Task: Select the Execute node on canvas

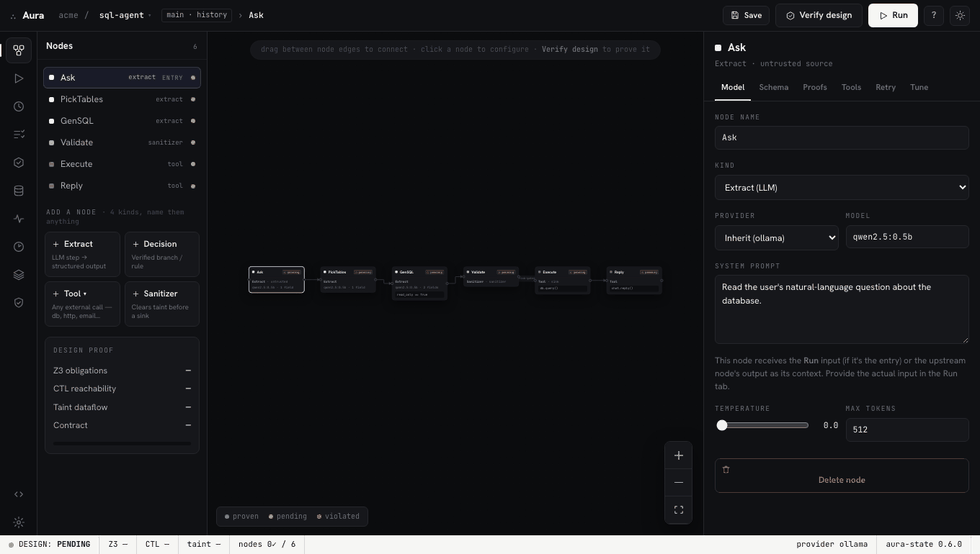Action: tap(562, 280)
